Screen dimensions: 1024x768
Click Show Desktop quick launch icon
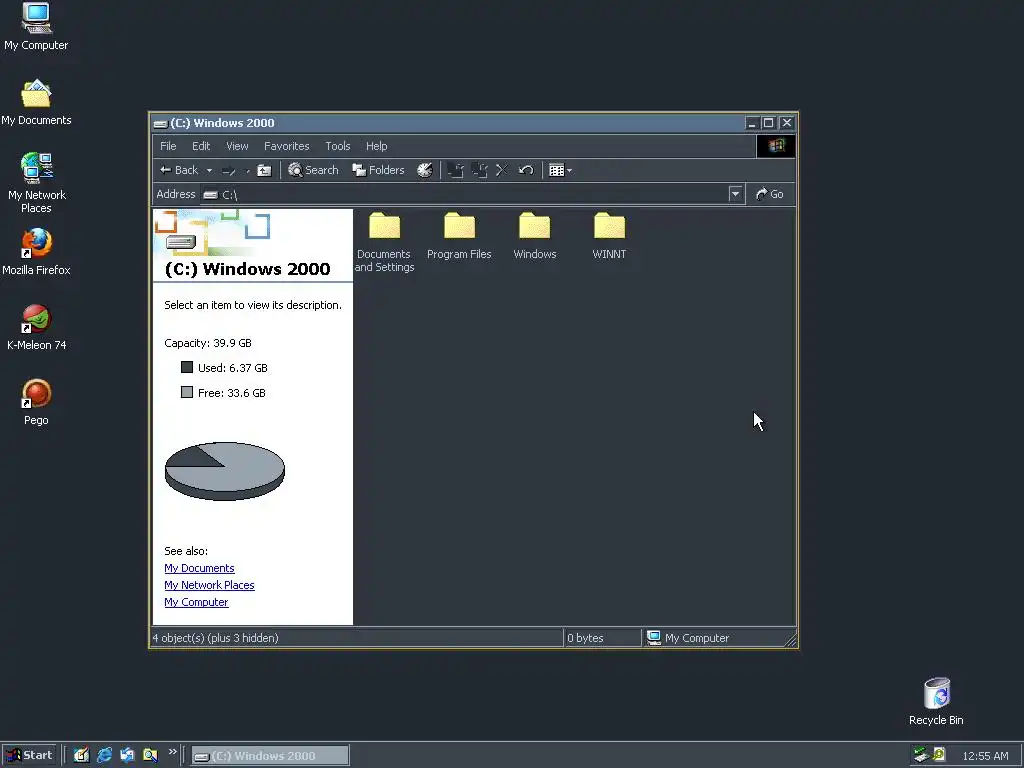pos(81,755)
